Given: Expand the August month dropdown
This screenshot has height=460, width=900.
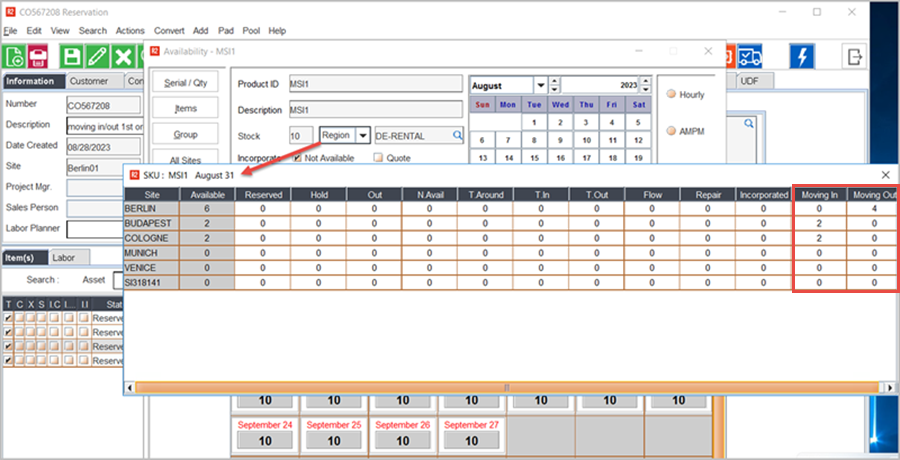Looking at the screenshot, I should pyautogui.click(x=540, y=85).
